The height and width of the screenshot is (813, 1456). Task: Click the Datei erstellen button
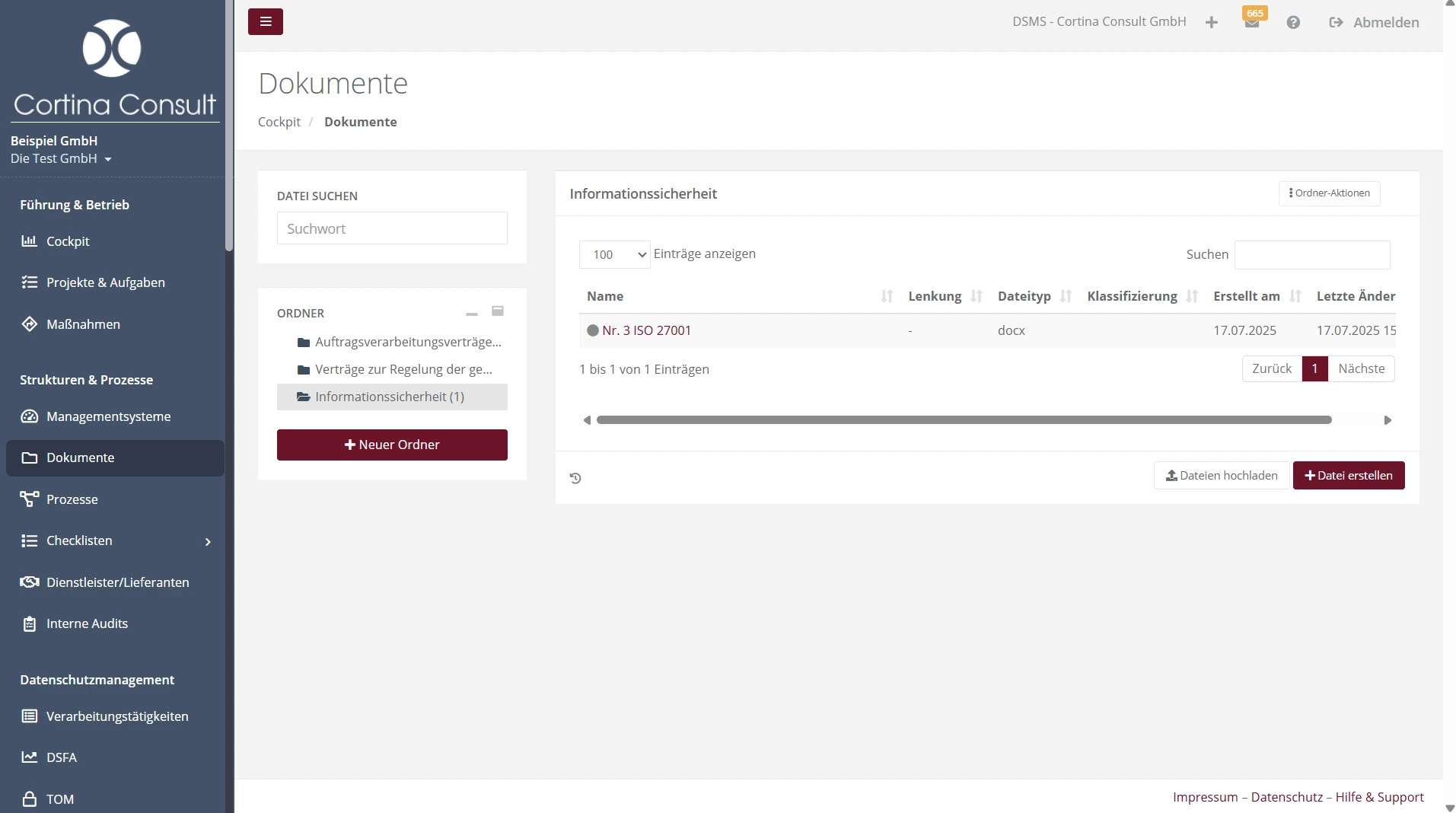(x=1348, y=475)
